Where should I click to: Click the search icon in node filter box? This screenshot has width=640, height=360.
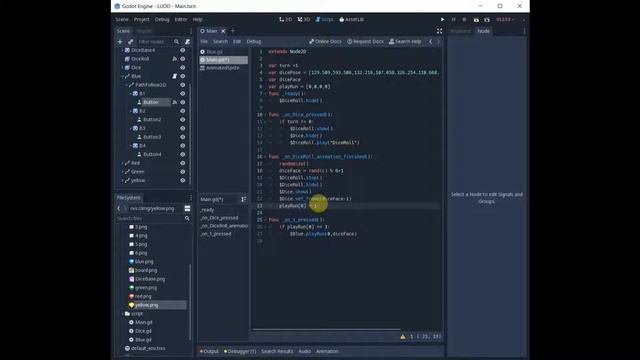(x=176, y=42)
